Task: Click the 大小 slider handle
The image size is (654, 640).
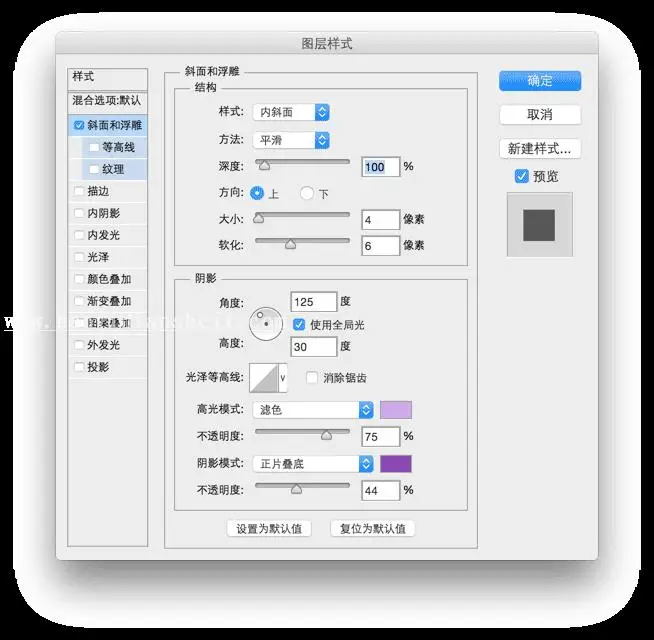Action: (x=259, y=218)
